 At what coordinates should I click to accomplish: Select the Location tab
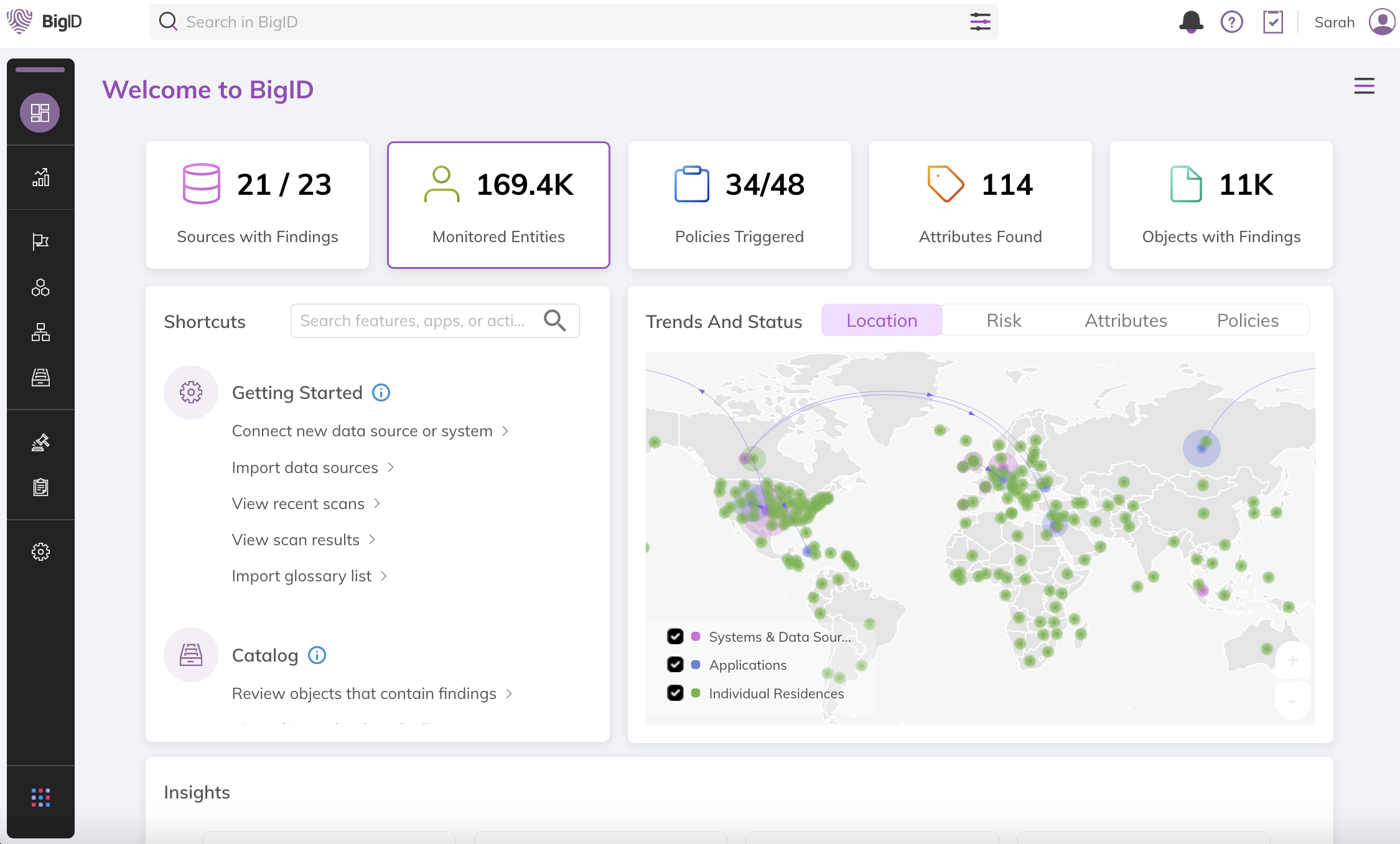click(x=882, y=321)
